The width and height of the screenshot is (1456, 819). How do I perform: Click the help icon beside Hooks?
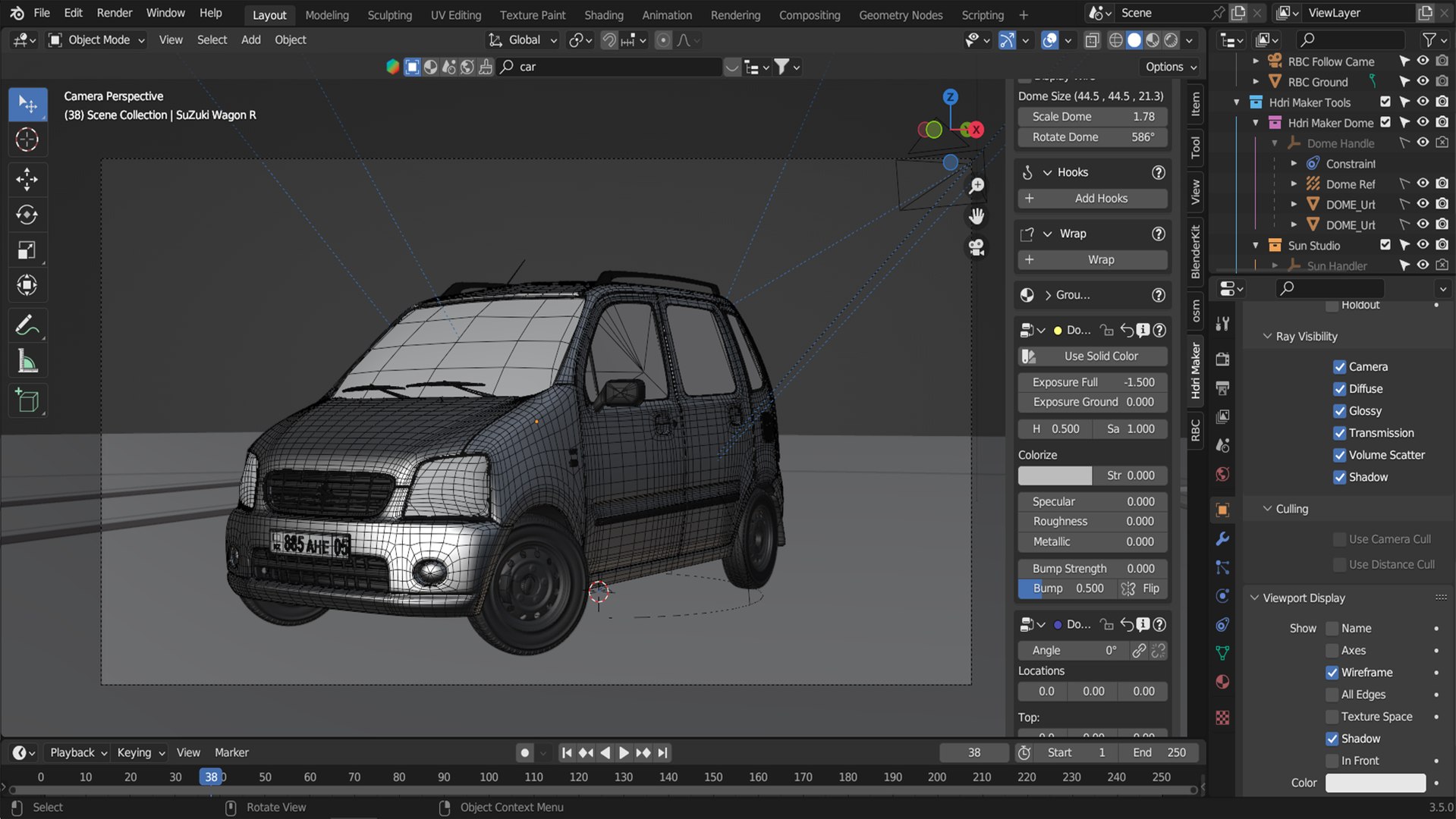click(1158, 173)
